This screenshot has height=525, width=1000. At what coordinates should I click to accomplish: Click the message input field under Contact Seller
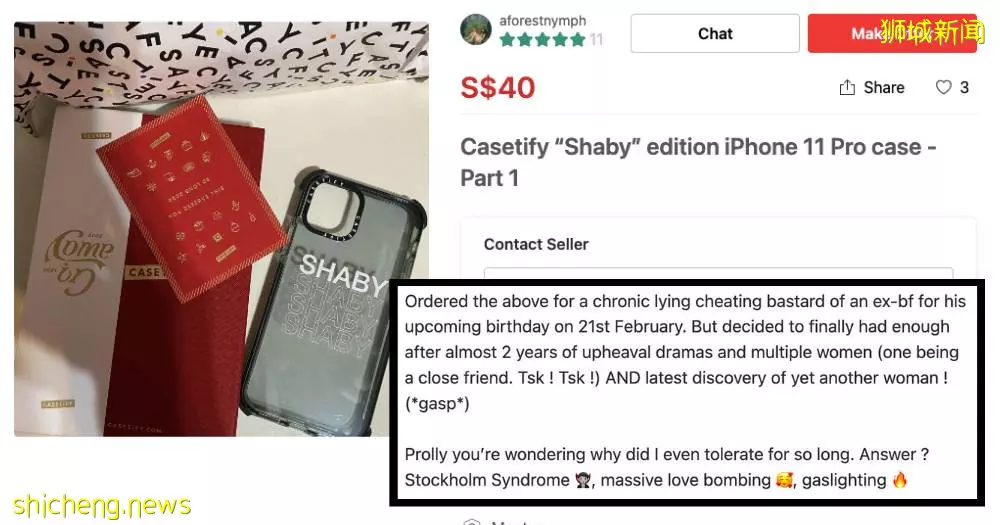(718, 273)
